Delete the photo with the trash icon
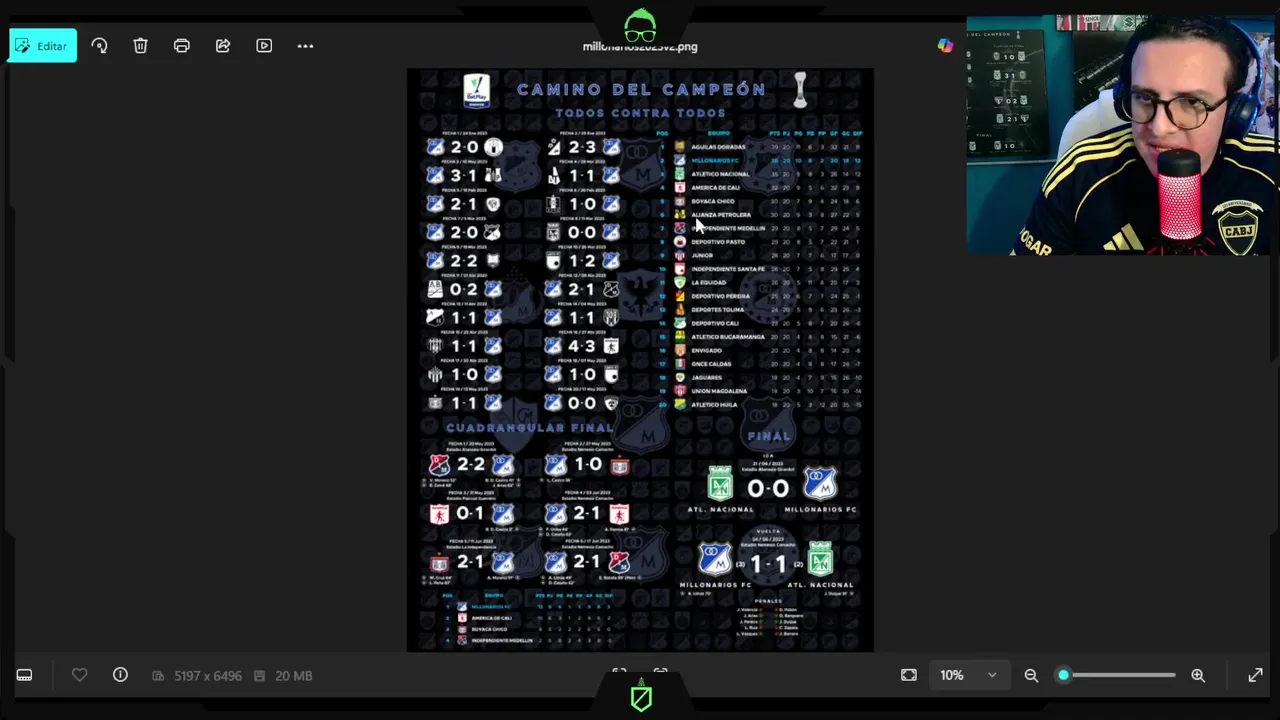This screenshot has width=1280, height=720. coord(140,46)
